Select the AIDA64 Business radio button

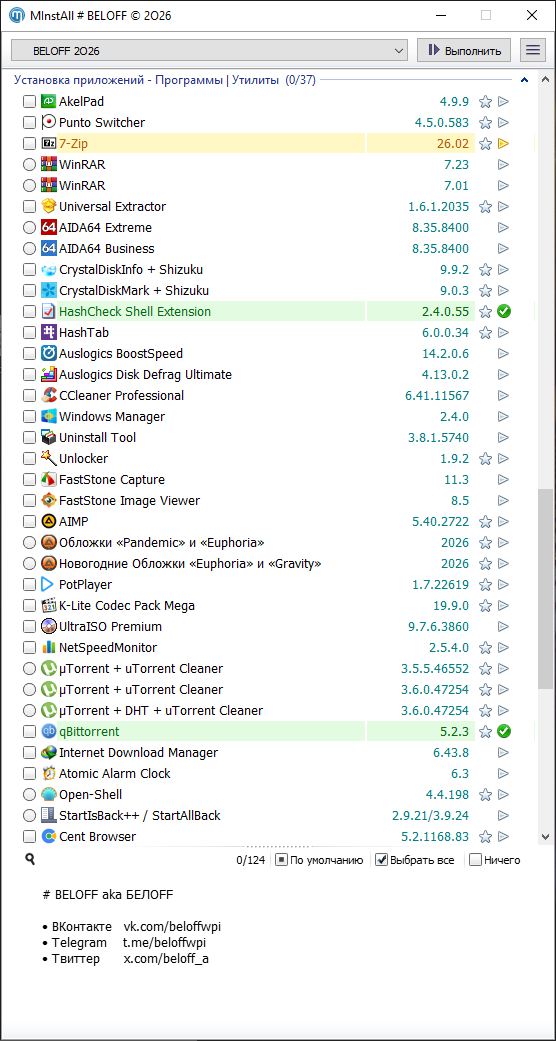[x=29, y=249]
